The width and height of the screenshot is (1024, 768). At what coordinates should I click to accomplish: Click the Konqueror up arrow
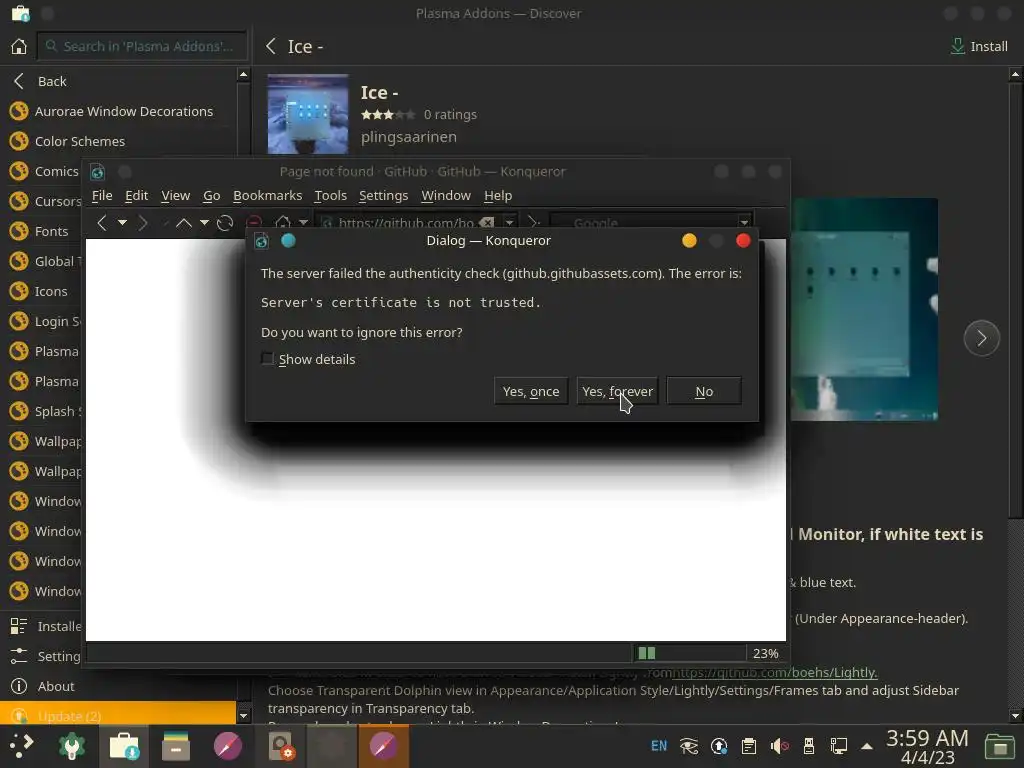click(x=184, y=223)
